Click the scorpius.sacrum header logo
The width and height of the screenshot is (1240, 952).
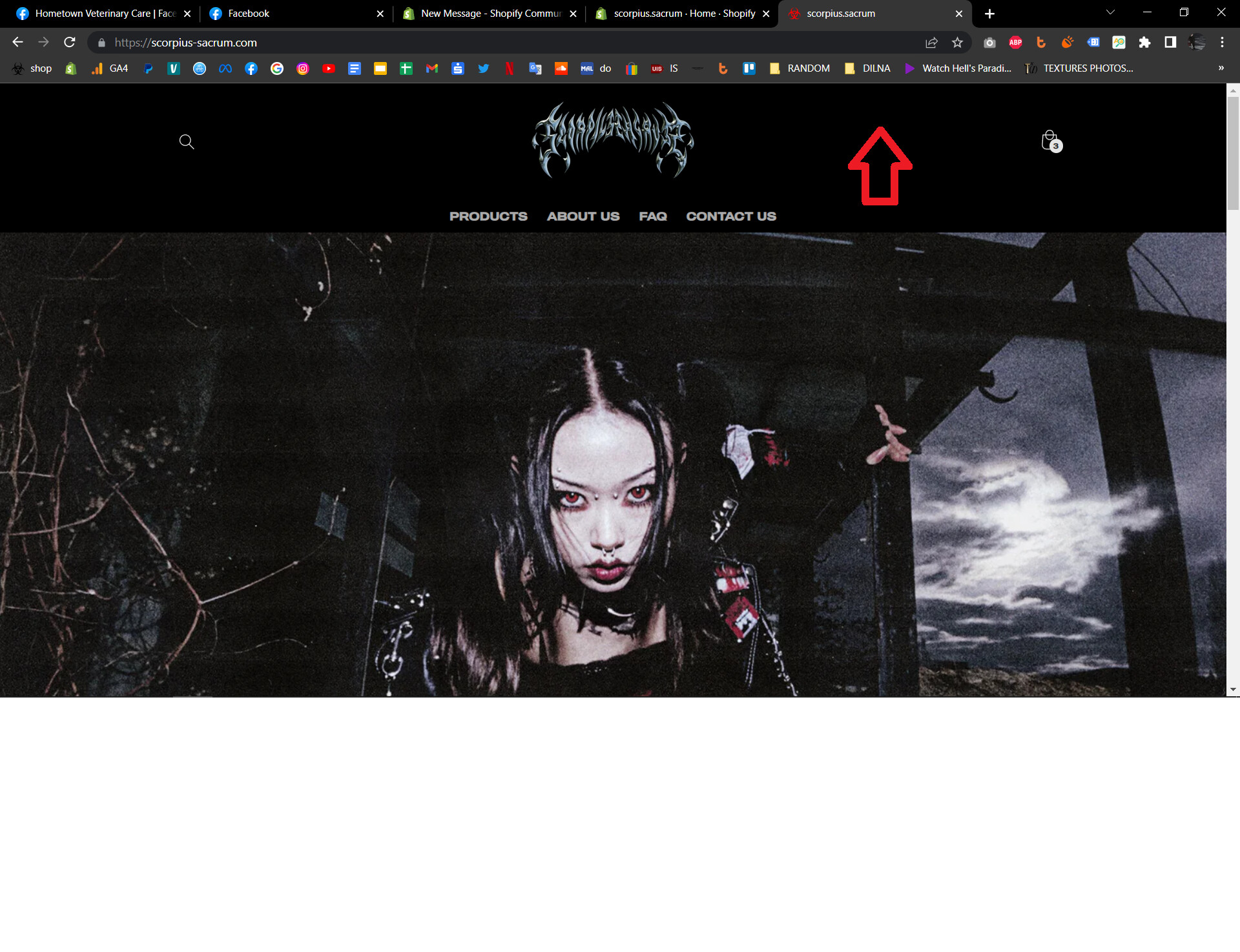point(612,140)
